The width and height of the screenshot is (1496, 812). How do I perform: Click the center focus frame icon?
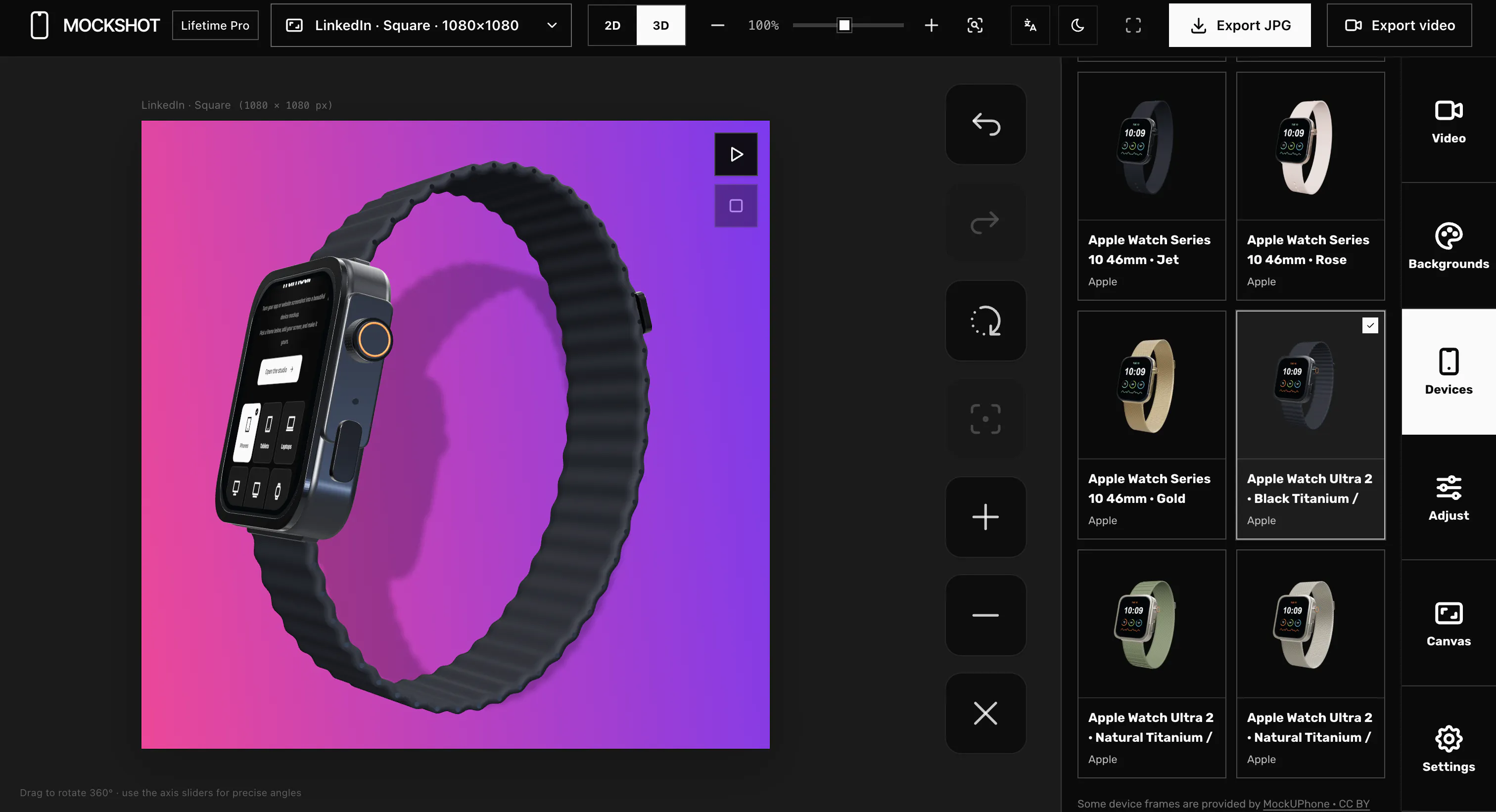click(x=985, y=419)
